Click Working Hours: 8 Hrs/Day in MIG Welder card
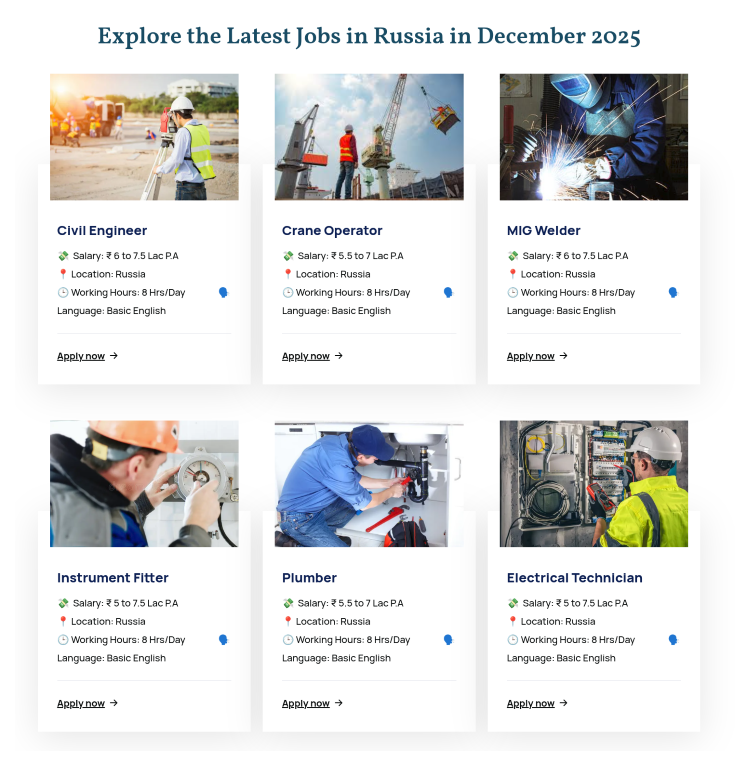Screen dimensions: 737x764 point(578,293)
